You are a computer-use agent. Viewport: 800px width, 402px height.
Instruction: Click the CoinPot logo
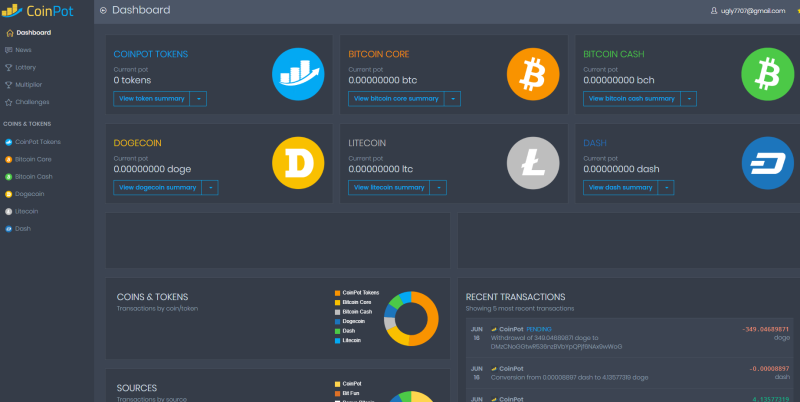point(38,10)
